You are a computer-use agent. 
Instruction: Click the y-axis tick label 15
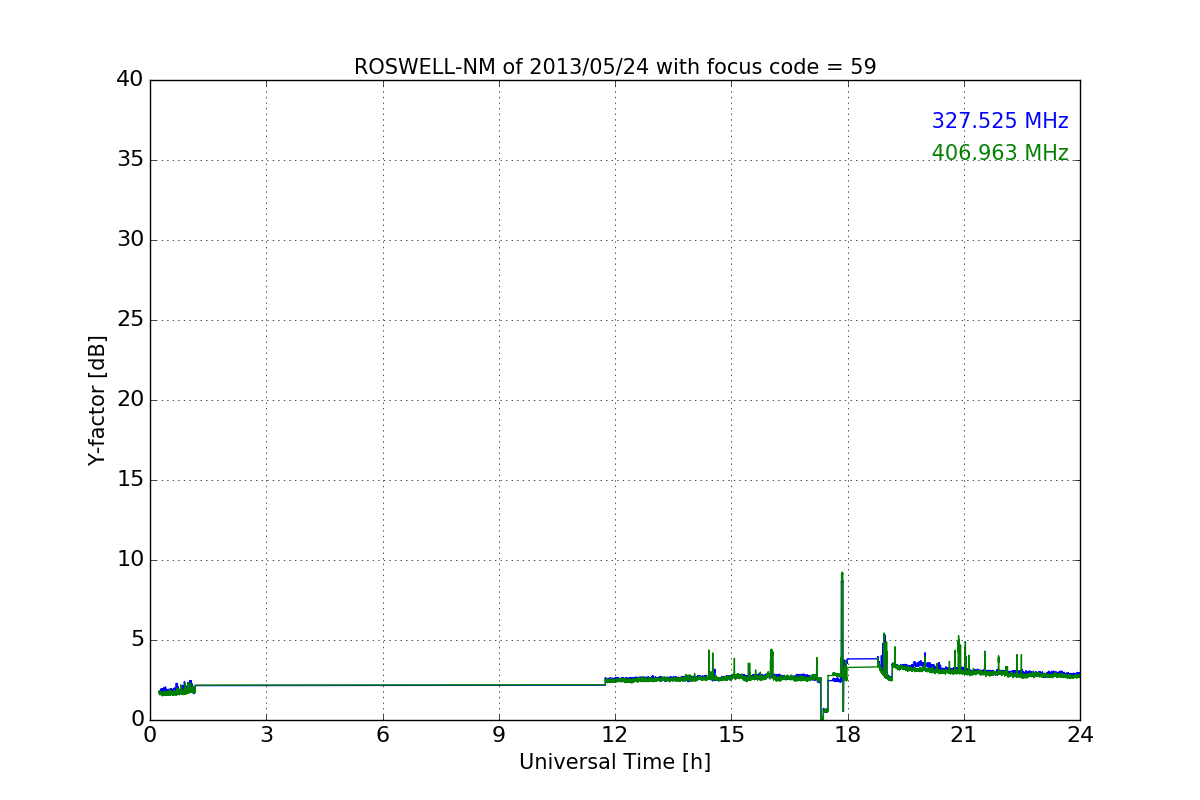pyautogui.click(x=130, y=480)
